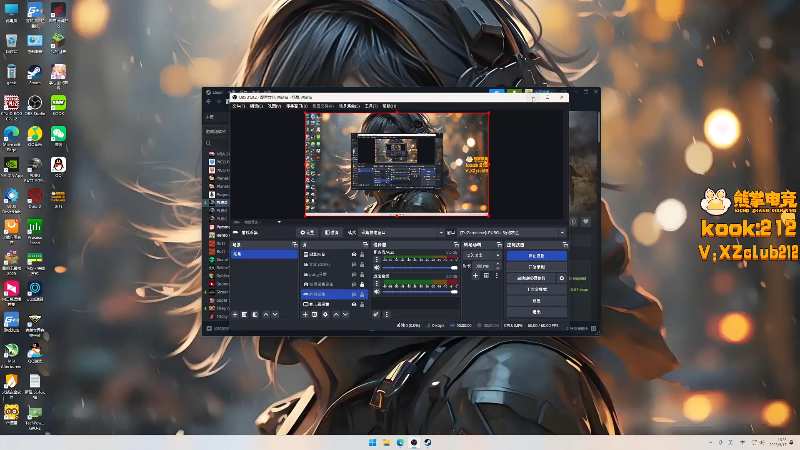Add a new scene with the plus icon
This screenshot has height=450, width=800.
pyautogui.click(x=235, y=314)
